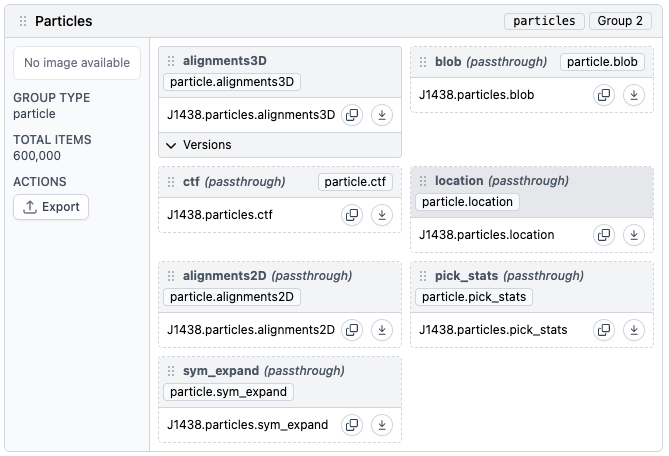Expand the Versions section
This screenshot has width=669, height=456.
pos(198,145)
